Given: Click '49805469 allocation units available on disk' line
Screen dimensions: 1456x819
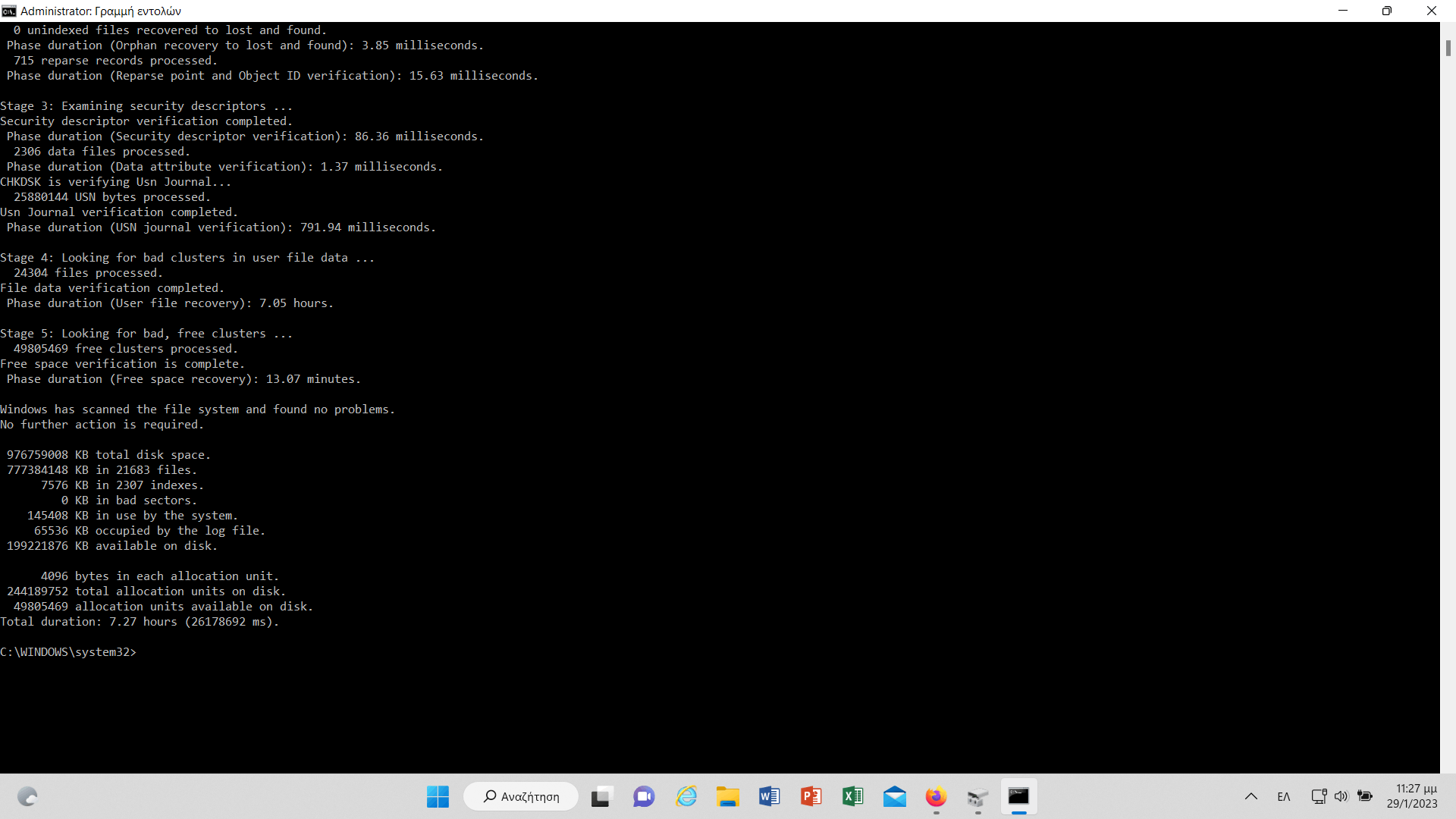Looking at the screenshot, I should [x=163, y=607].
